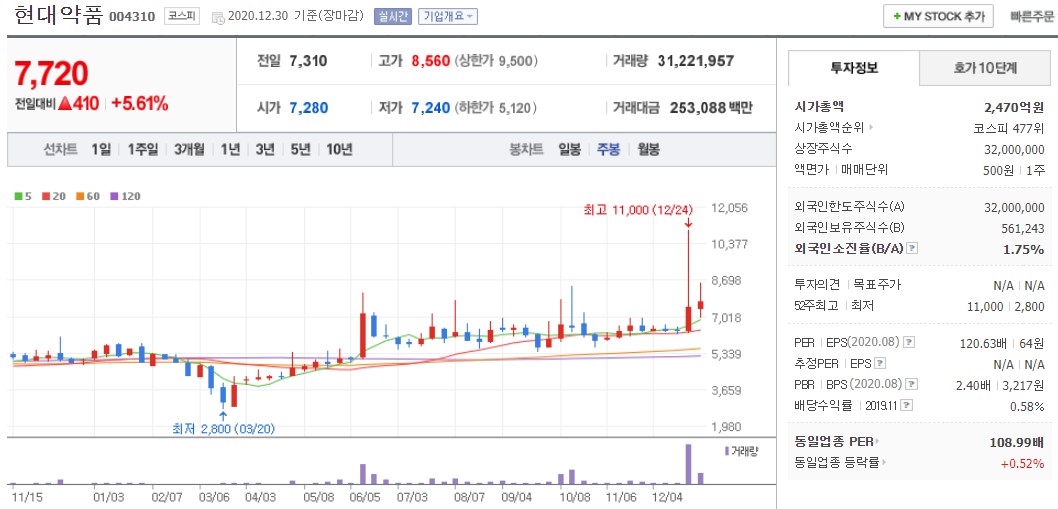Open the 빠른주문 quick order link
Screen dimensions: 1058x509
tap(1032, 17)
